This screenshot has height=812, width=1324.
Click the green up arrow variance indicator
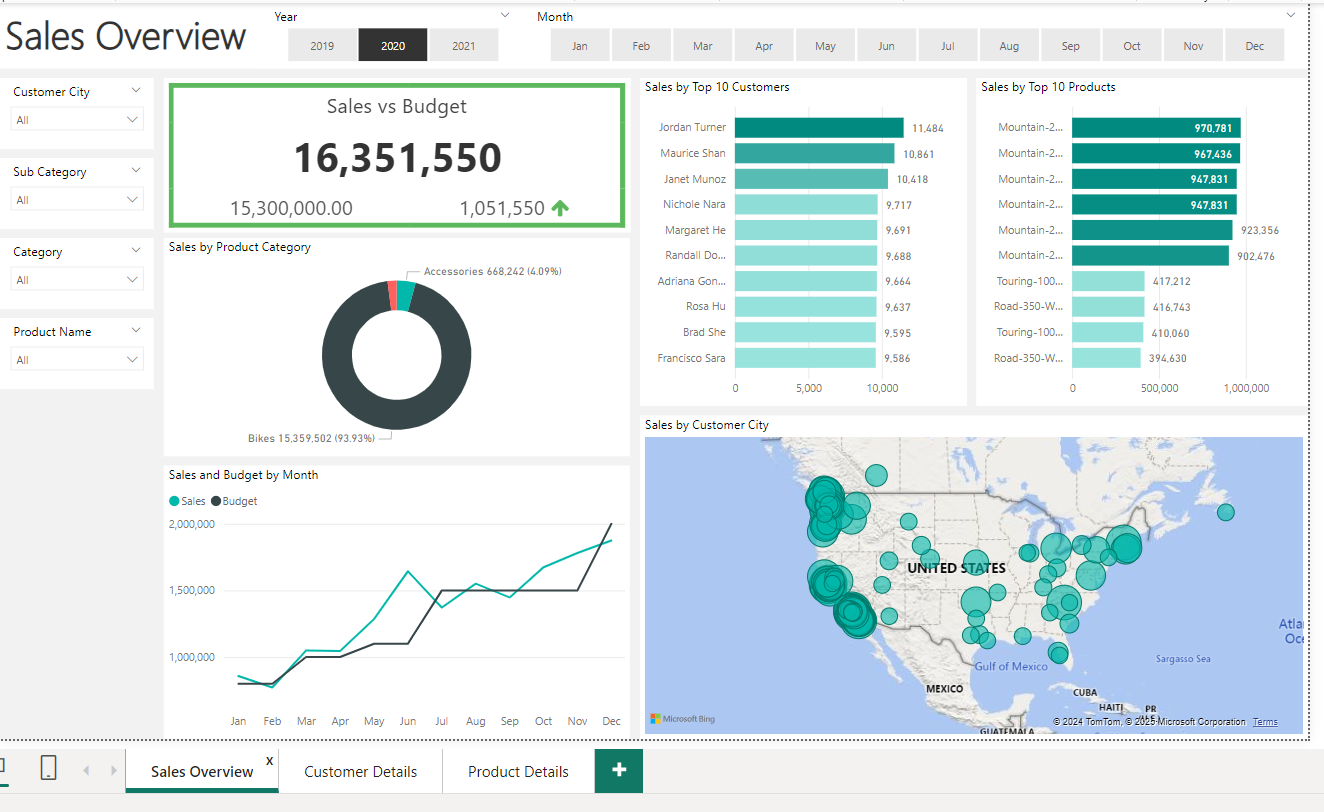tap(560, 208)
